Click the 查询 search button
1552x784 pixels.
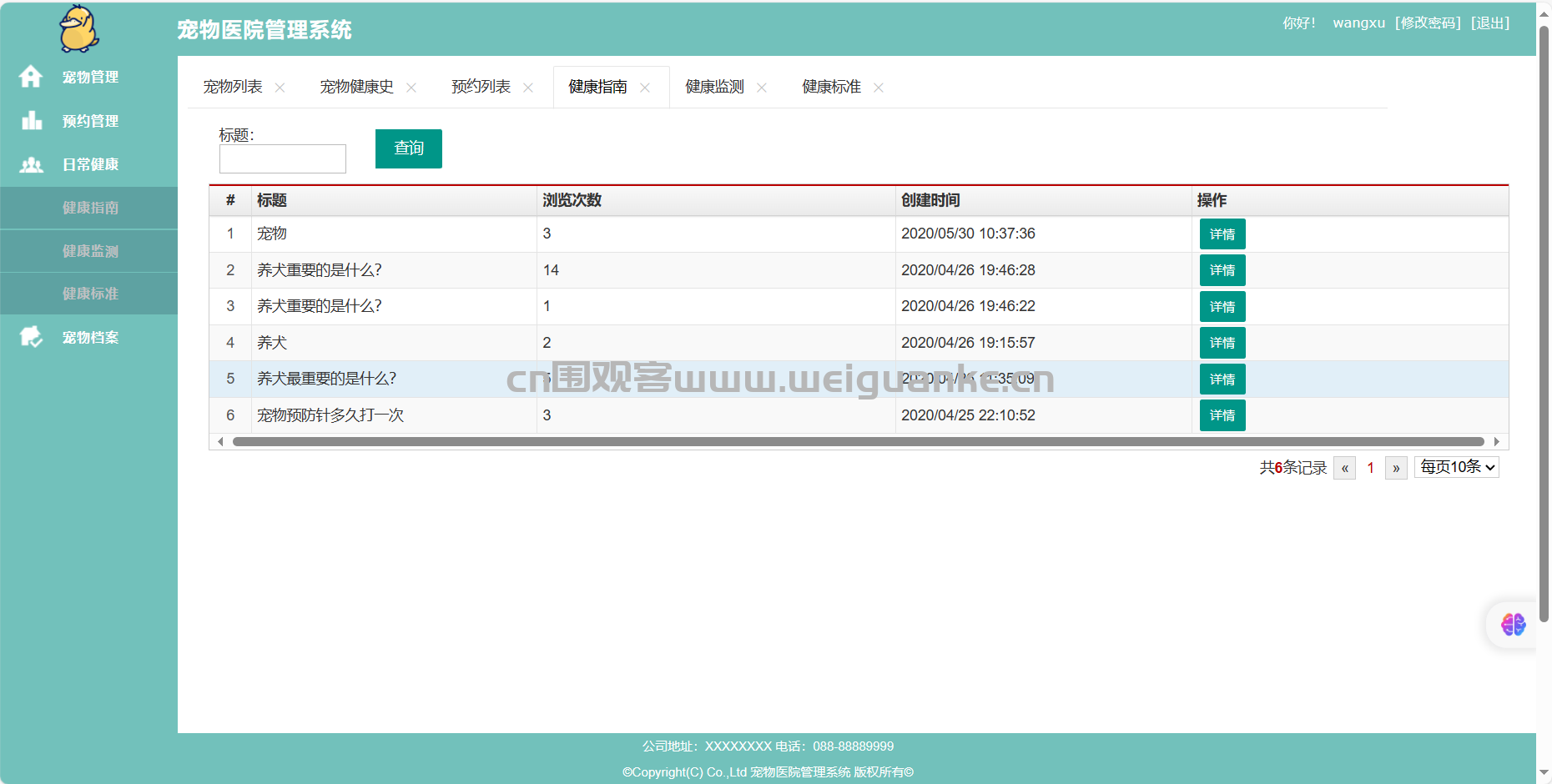(x=409, y=148)
